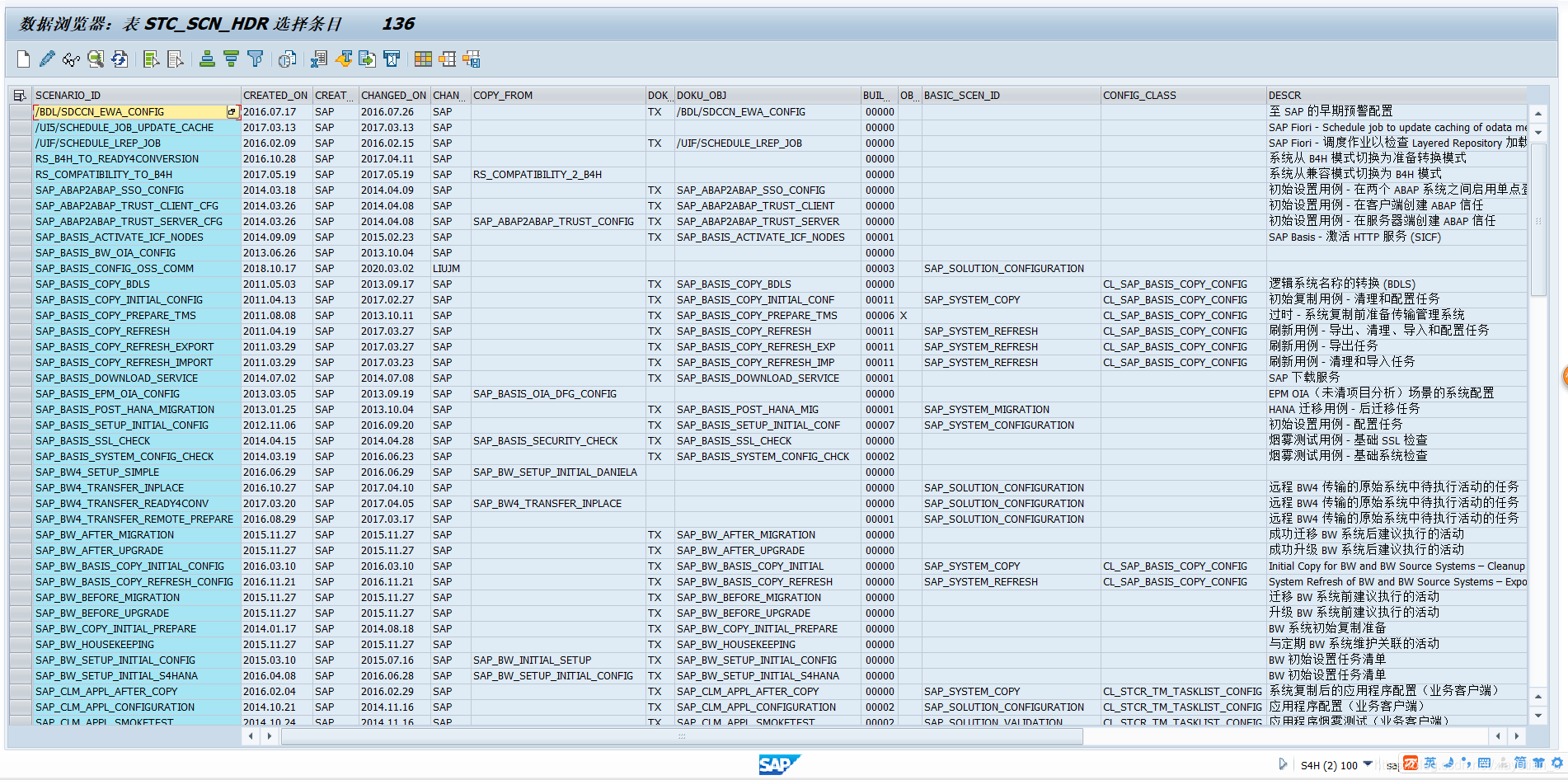Select row marker for RS_COMPATIBILITY_TO_B4H
Image resolution: width=1568 pixels, height=780 pixels.
(21, 175)
